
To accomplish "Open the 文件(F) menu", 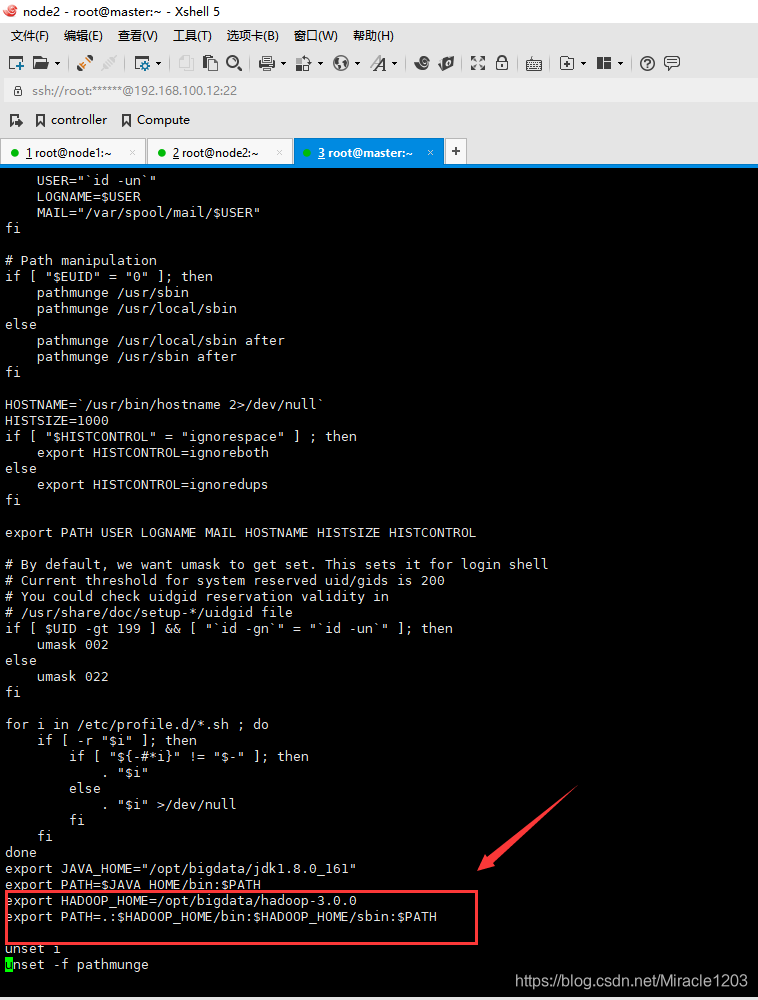I will pos(30,36).
